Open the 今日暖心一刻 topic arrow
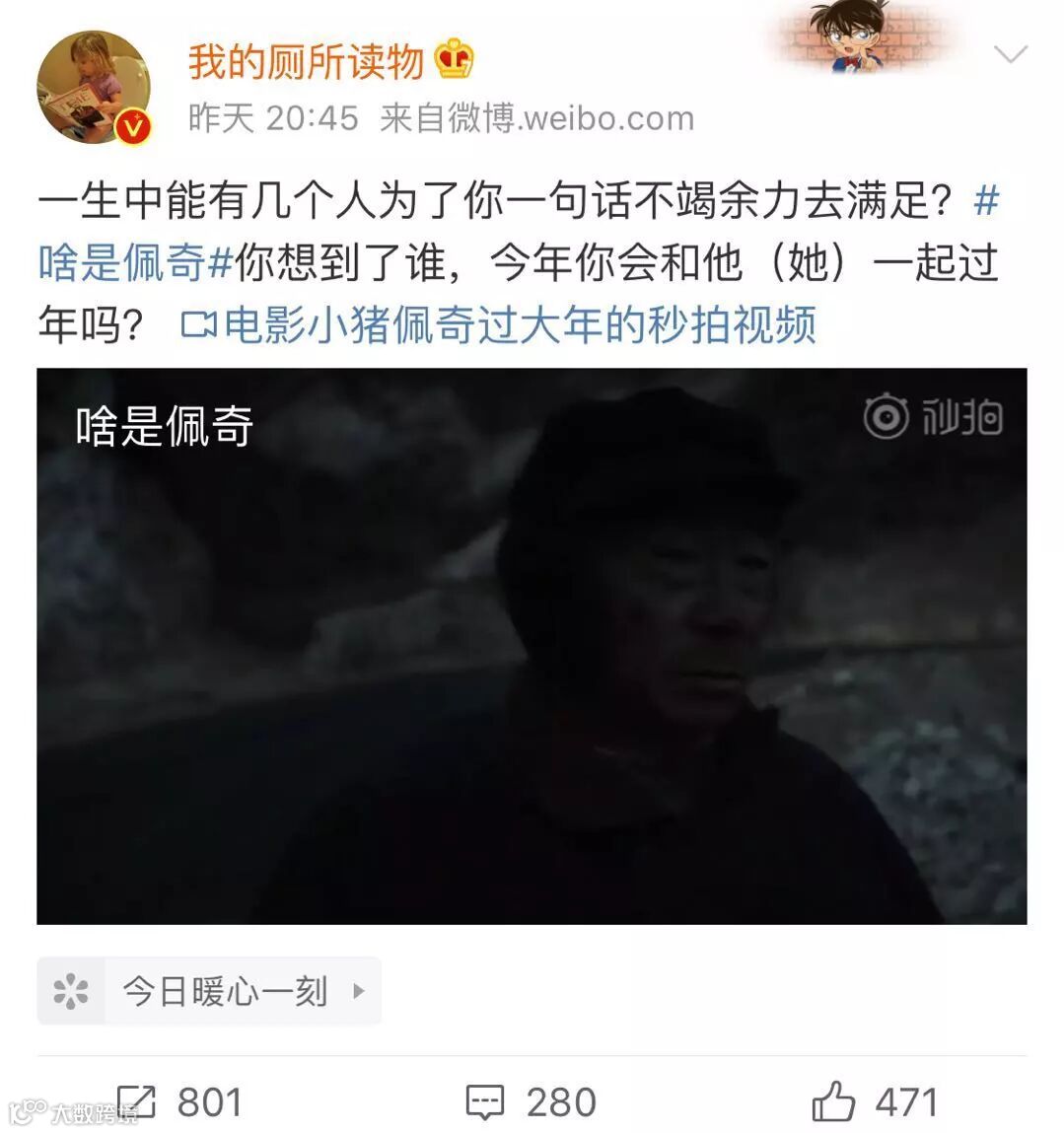 click(x=359, y=991)
